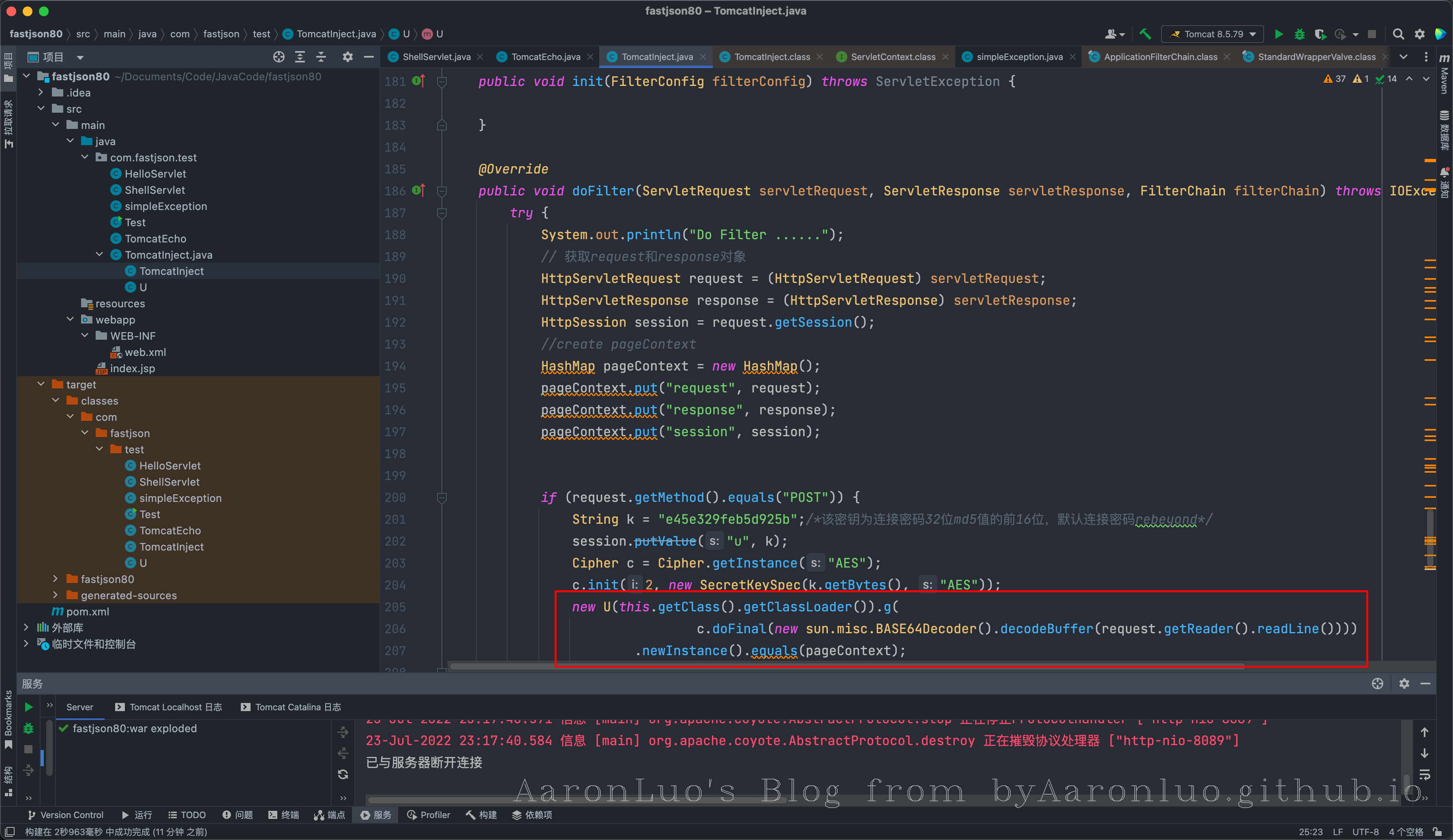Click the UTF-8 encoding in status bar
The image size is (1453, 840).
(1365, 831)
